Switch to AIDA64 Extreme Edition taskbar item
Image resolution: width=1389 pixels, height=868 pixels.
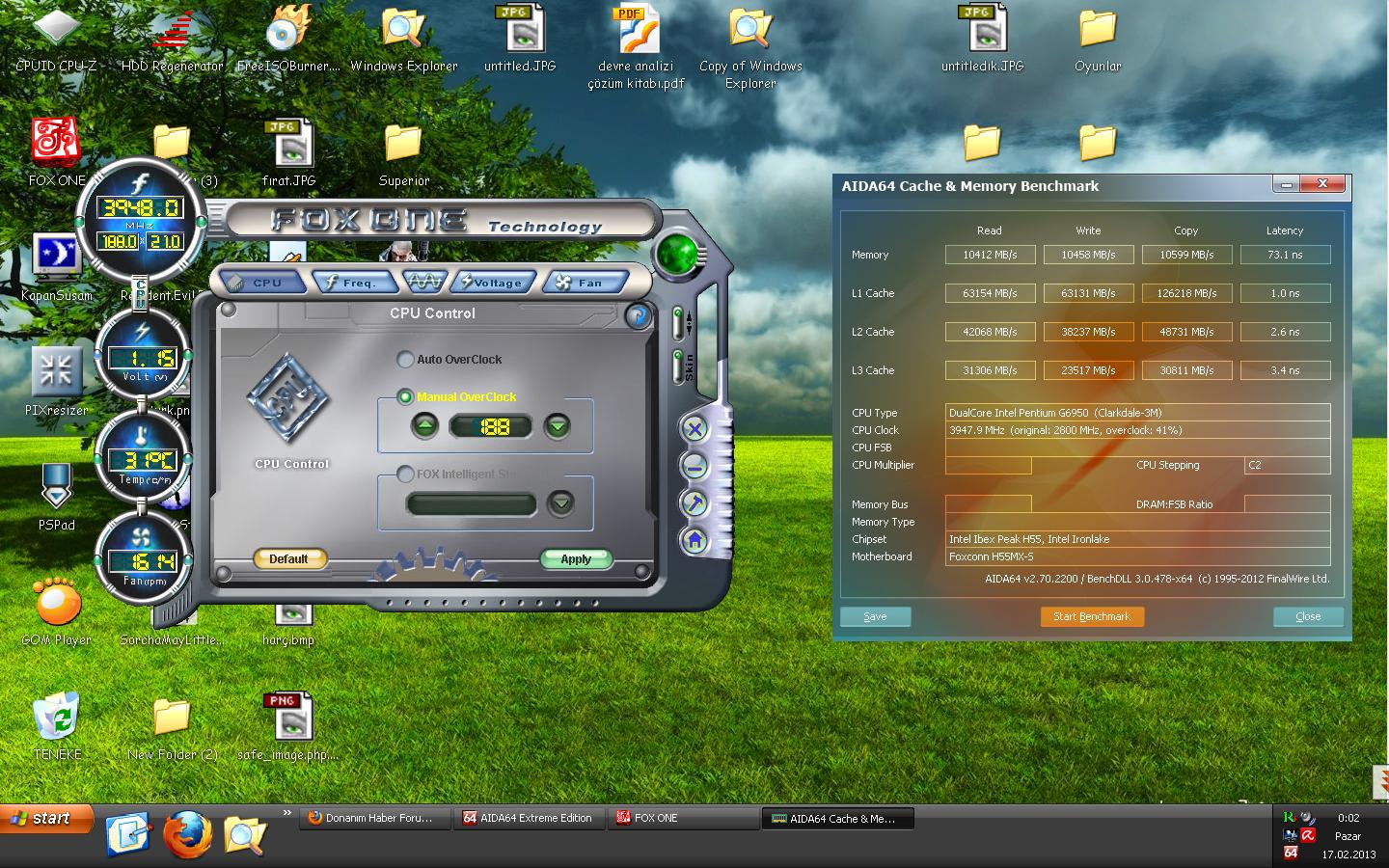point(531,818)
